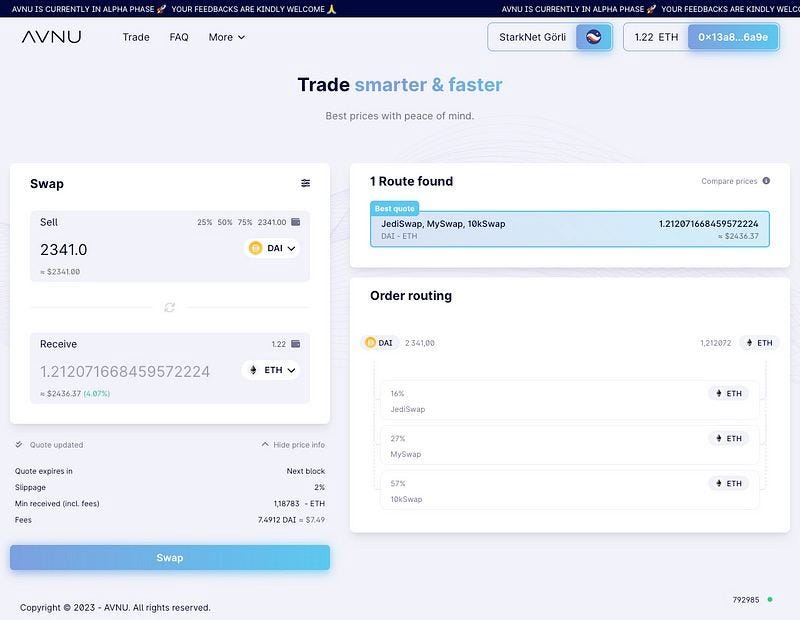Open the ETH receive token dropdown
Viewport: 800px width, 620px height.
(271, 370)
